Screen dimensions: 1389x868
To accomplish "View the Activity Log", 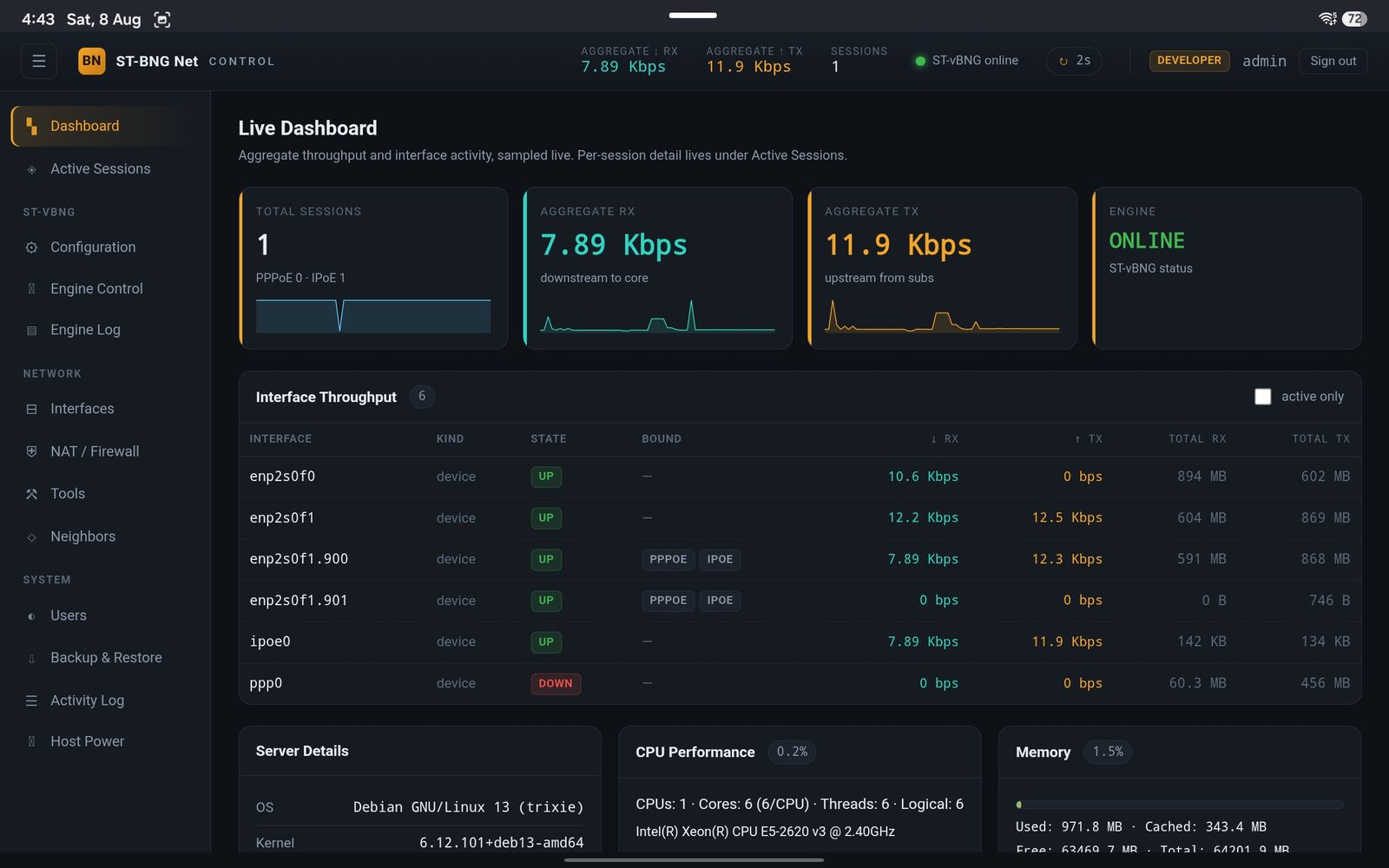I will 104,700.
